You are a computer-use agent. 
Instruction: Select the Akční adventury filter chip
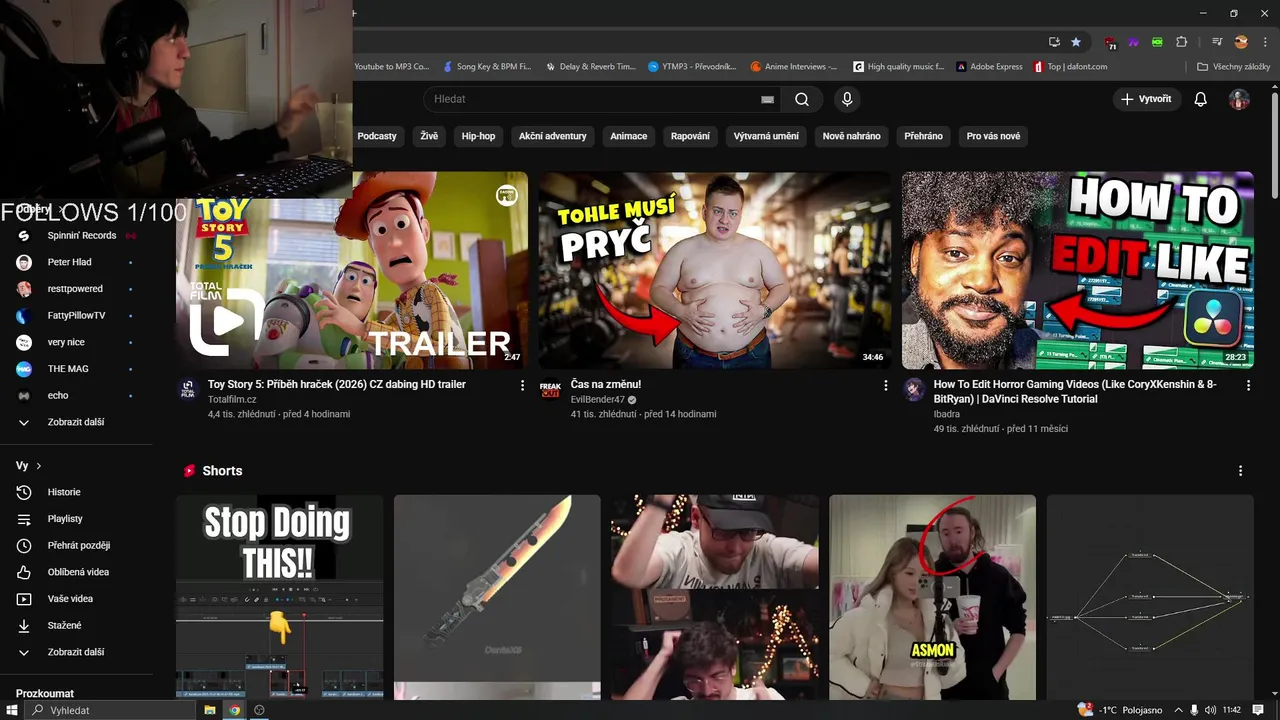(552, 136)
